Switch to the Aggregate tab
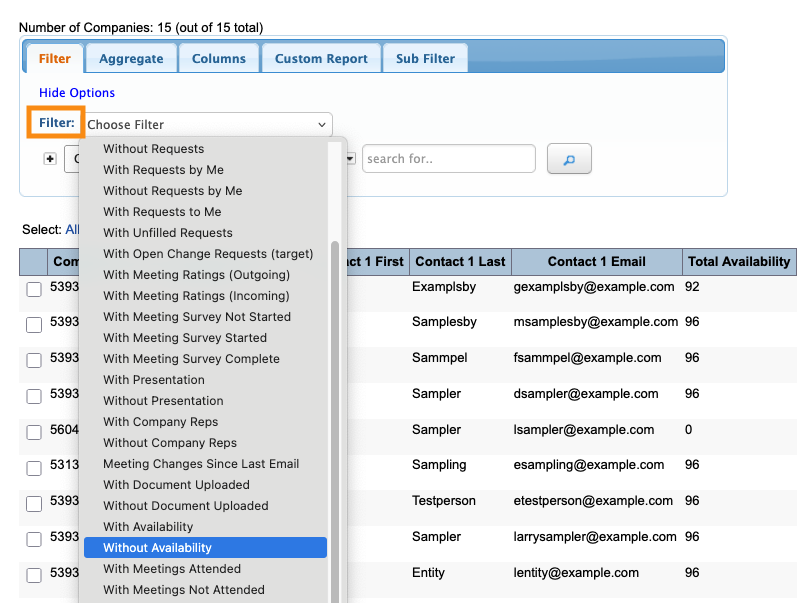797x603 pixels. point(131,59)
